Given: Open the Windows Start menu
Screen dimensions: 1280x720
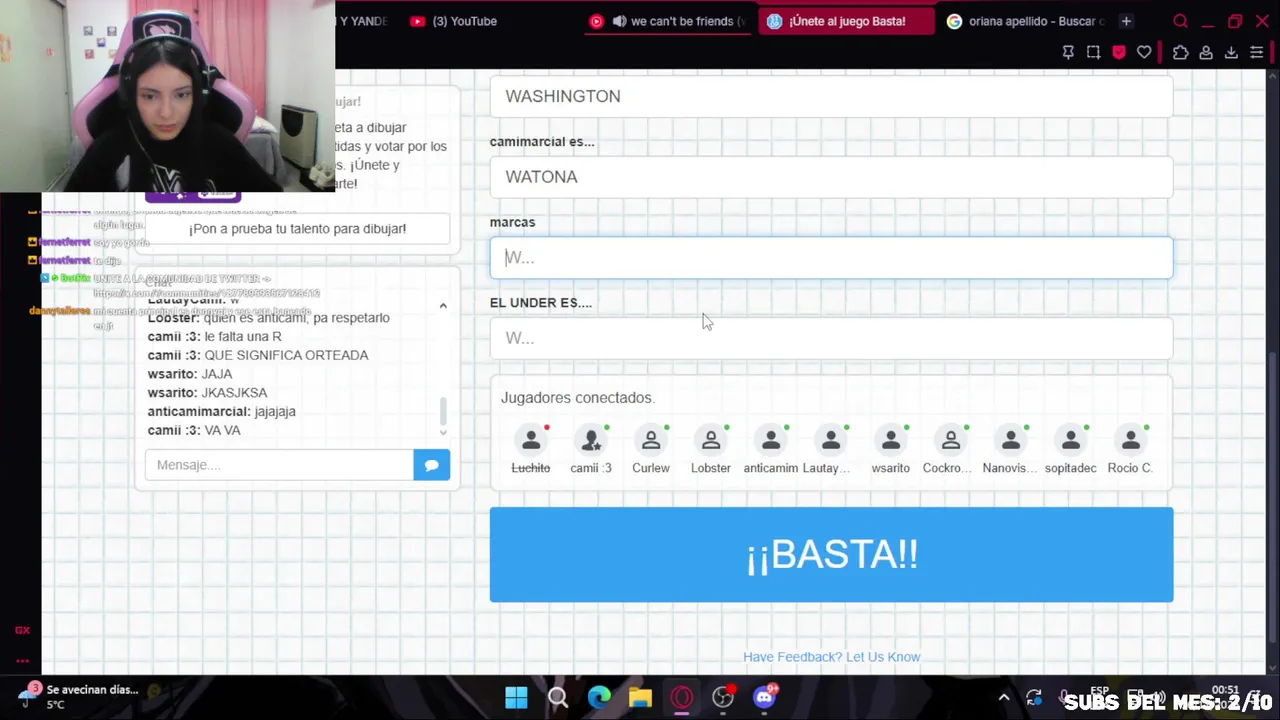Looking at the screenshot, I should (x=516, y=697).
